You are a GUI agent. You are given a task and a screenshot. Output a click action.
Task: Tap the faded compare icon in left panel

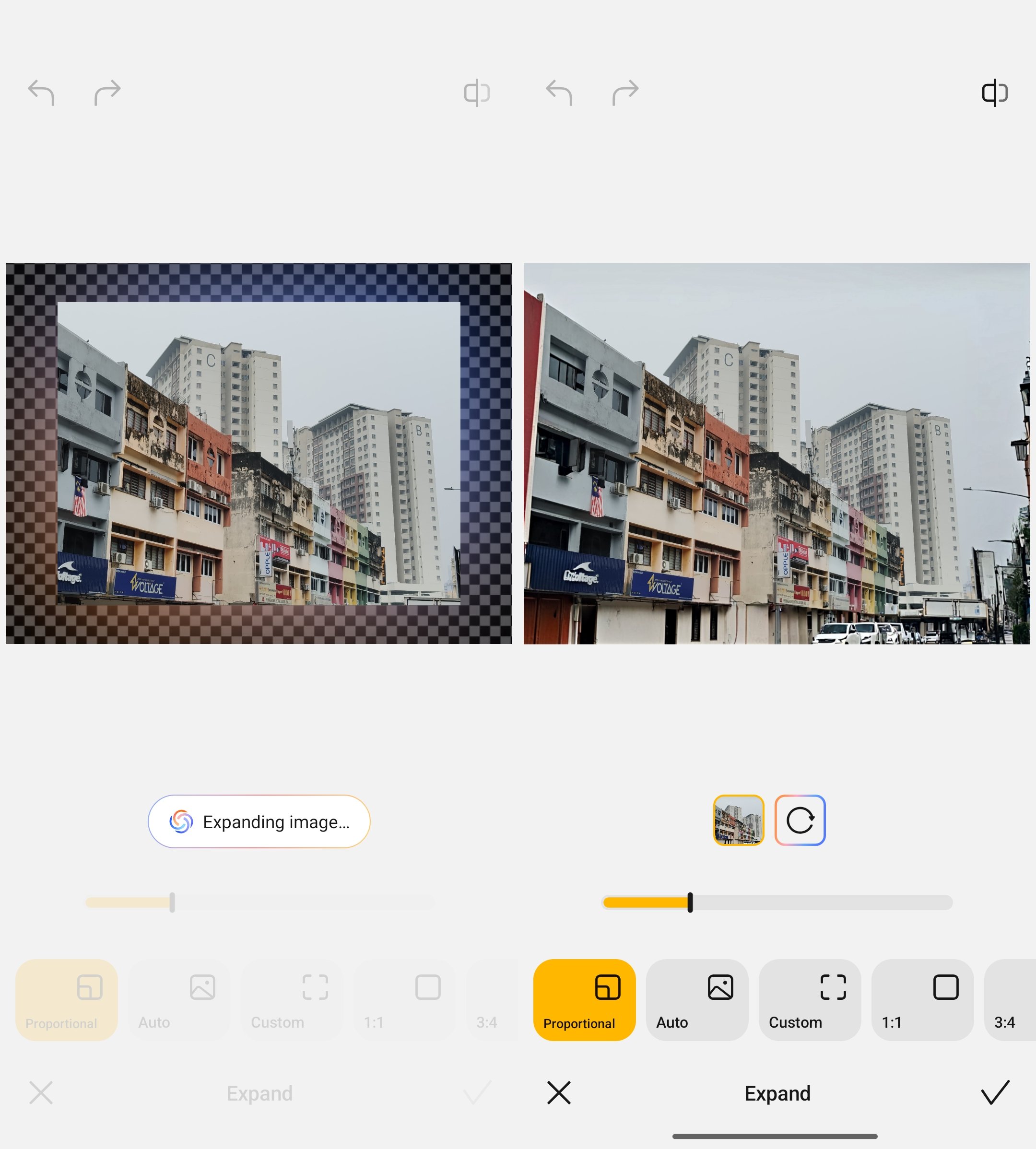click(477, 92)
